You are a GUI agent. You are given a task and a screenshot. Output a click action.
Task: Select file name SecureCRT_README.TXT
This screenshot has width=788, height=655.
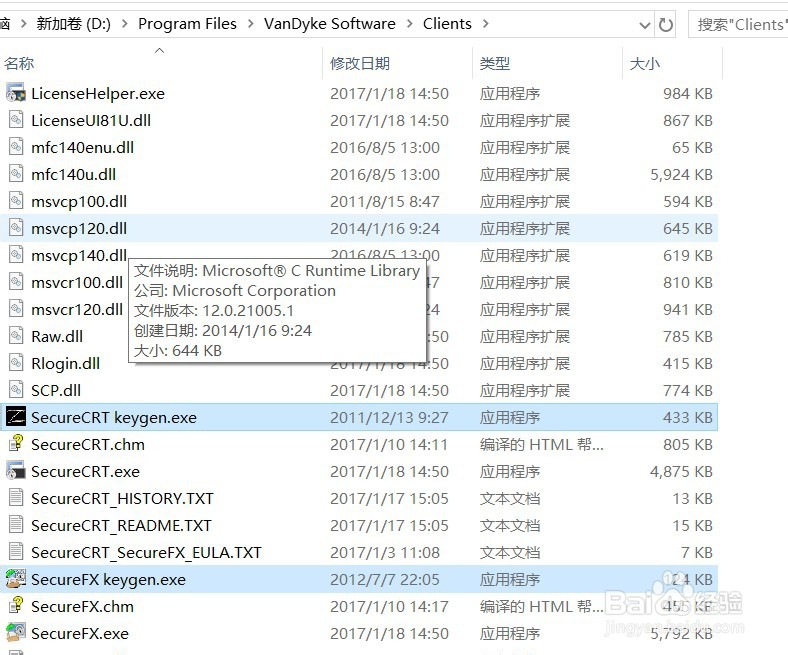click(121, 525)
